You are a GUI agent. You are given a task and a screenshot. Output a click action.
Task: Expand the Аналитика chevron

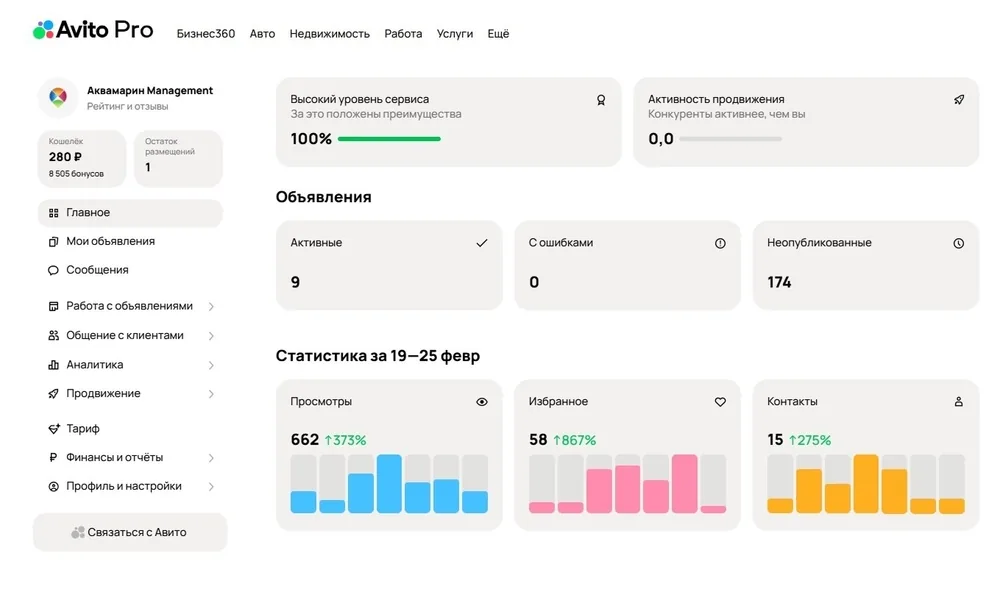coord(211,365)
